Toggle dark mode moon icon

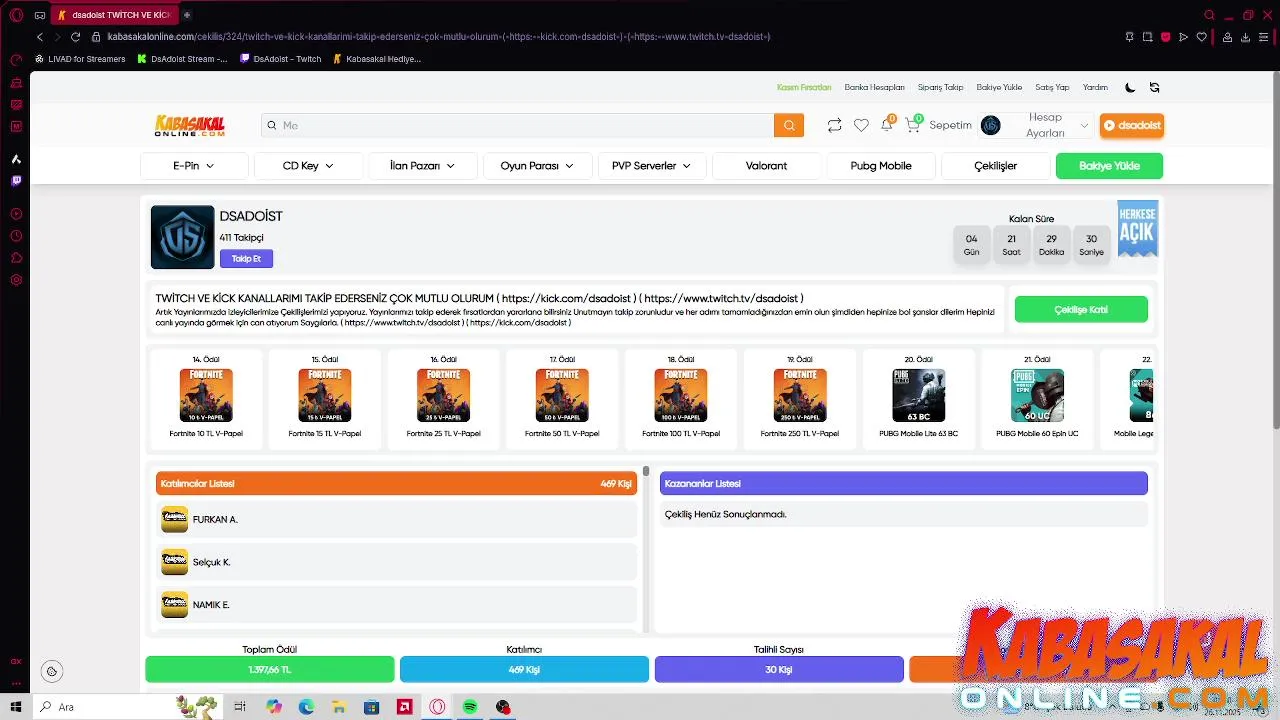point(1130,87)
